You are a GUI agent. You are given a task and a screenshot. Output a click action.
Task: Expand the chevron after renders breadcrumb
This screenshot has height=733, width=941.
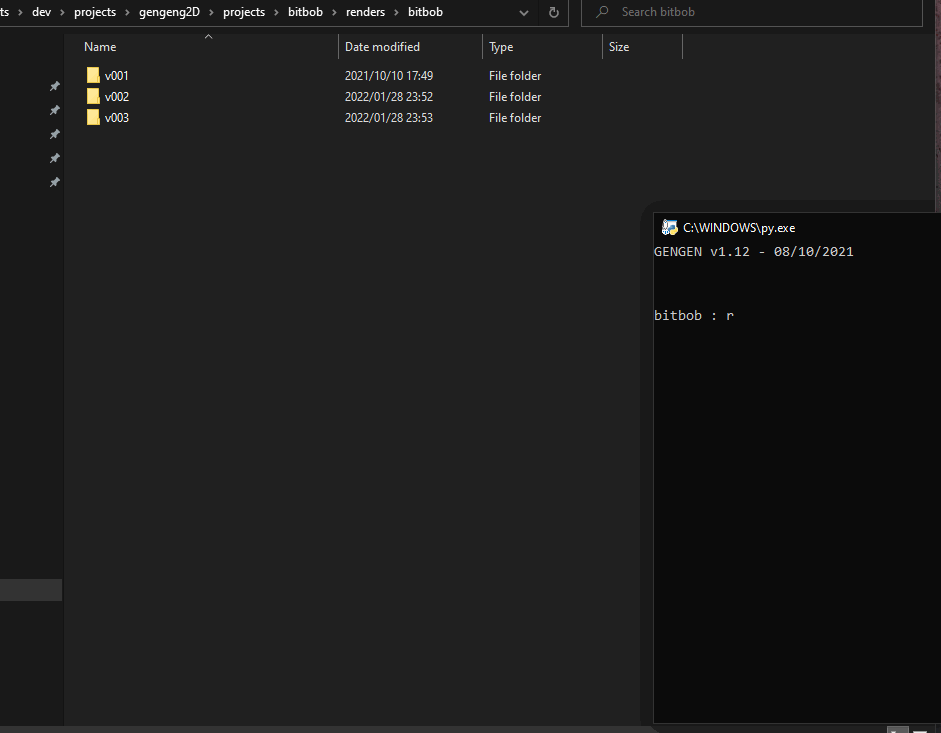pyautogui.click(x=396, y=12)
